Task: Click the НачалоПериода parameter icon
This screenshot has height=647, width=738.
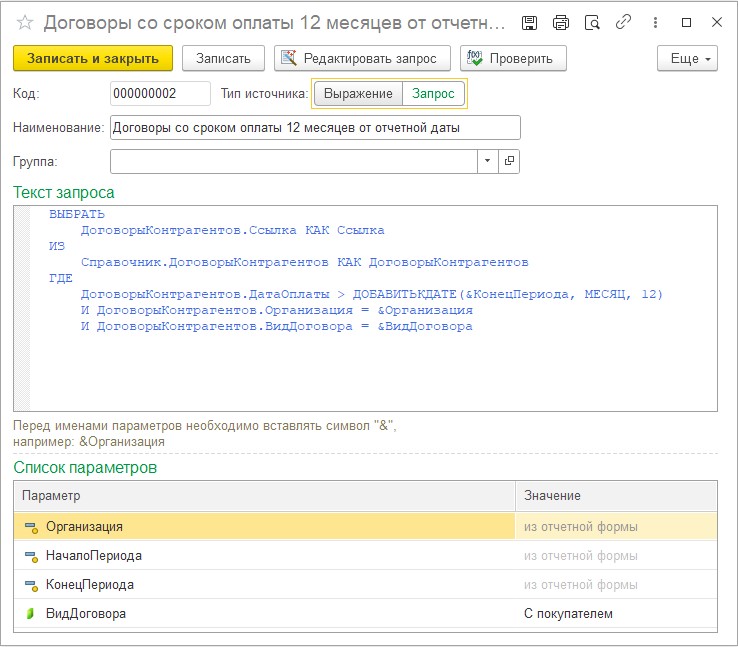Action: (31, 556)
